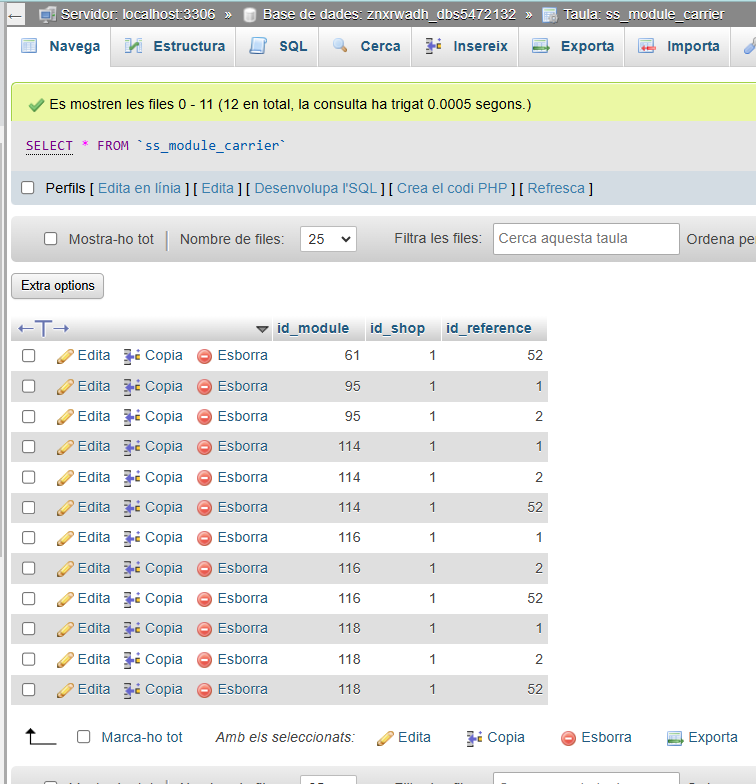Click Copia icon for row 114 reference 2
756x784 pixels.
[x=132, y=478]
